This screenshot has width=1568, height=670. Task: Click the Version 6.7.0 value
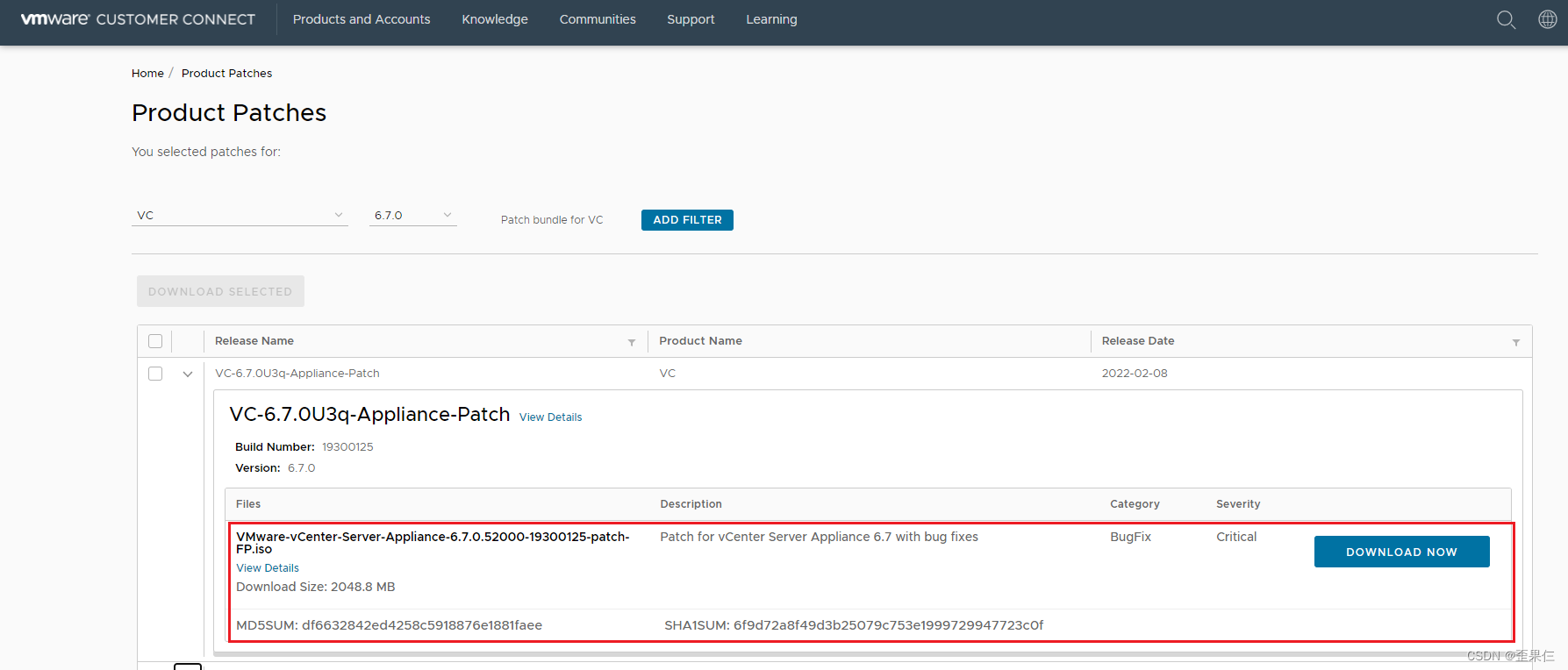(302, 468)
